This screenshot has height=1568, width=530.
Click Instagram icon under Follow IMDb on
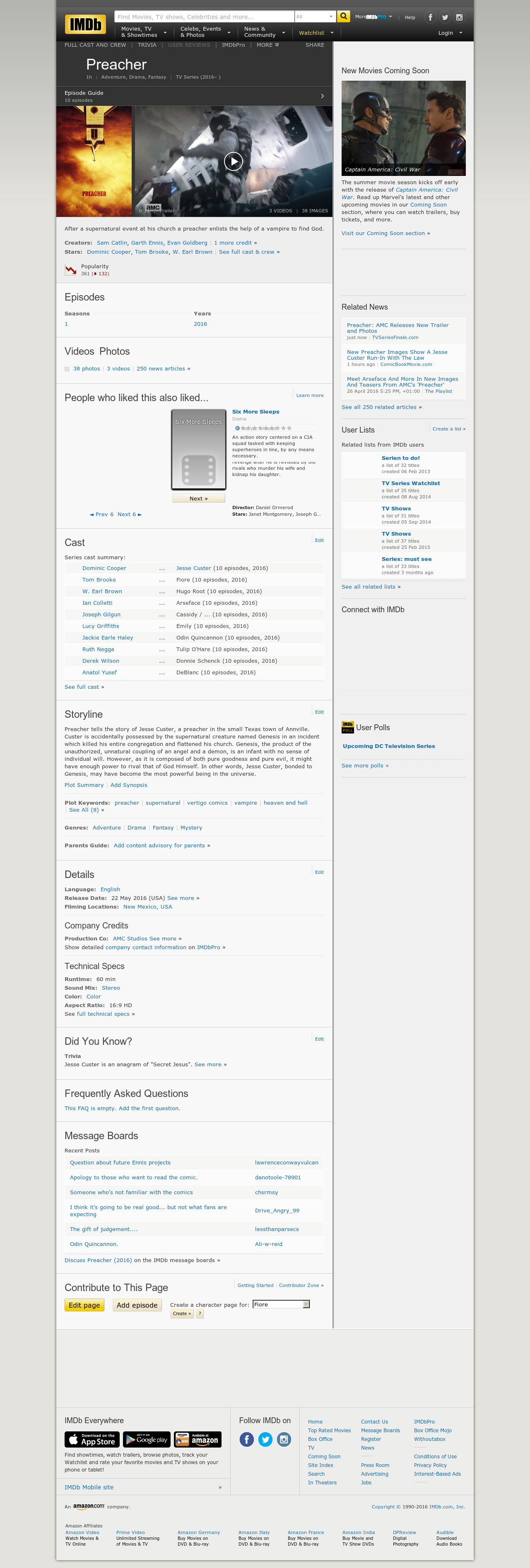(x=284, y=1439)
